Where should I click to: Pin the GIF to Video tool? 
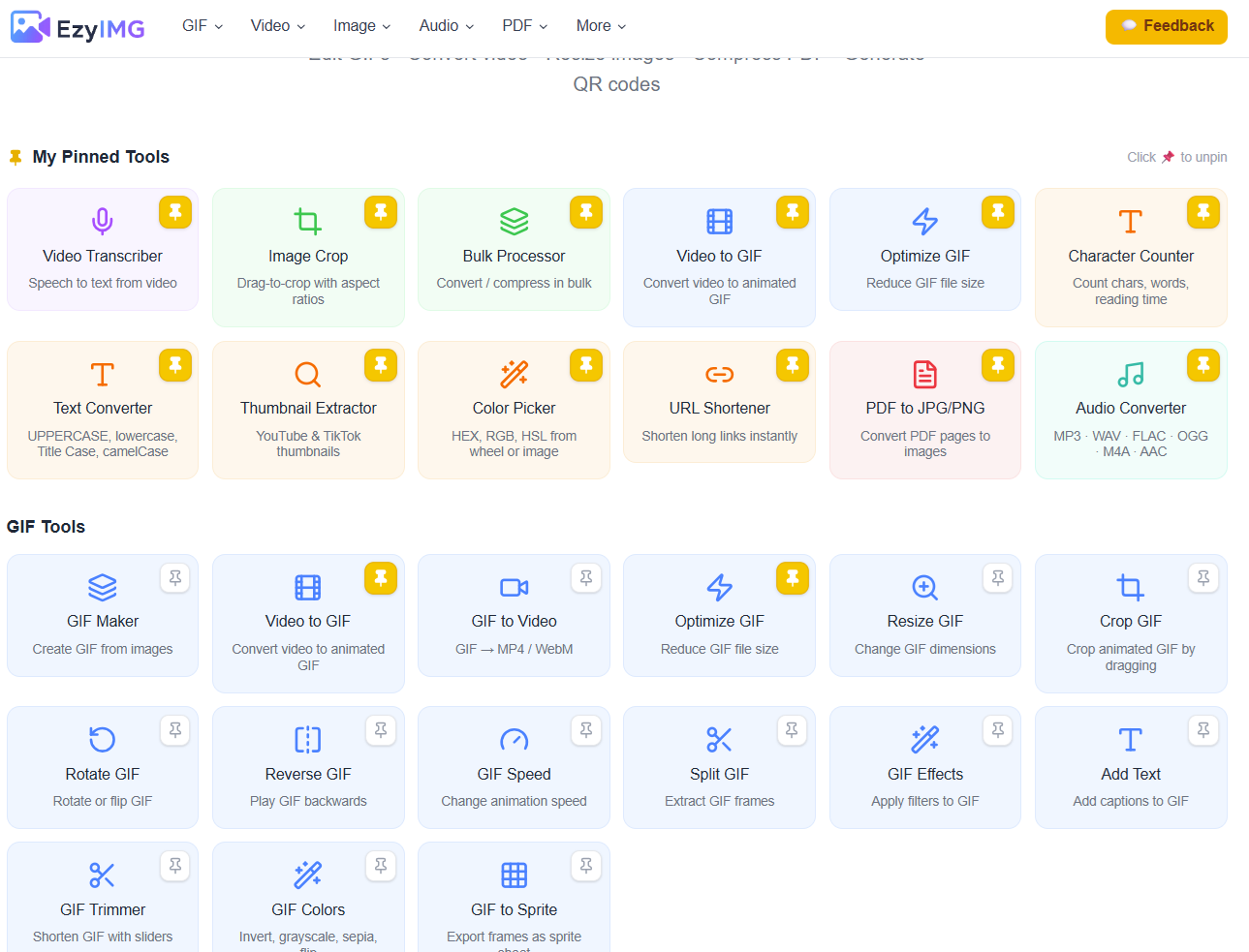point(586,578)
